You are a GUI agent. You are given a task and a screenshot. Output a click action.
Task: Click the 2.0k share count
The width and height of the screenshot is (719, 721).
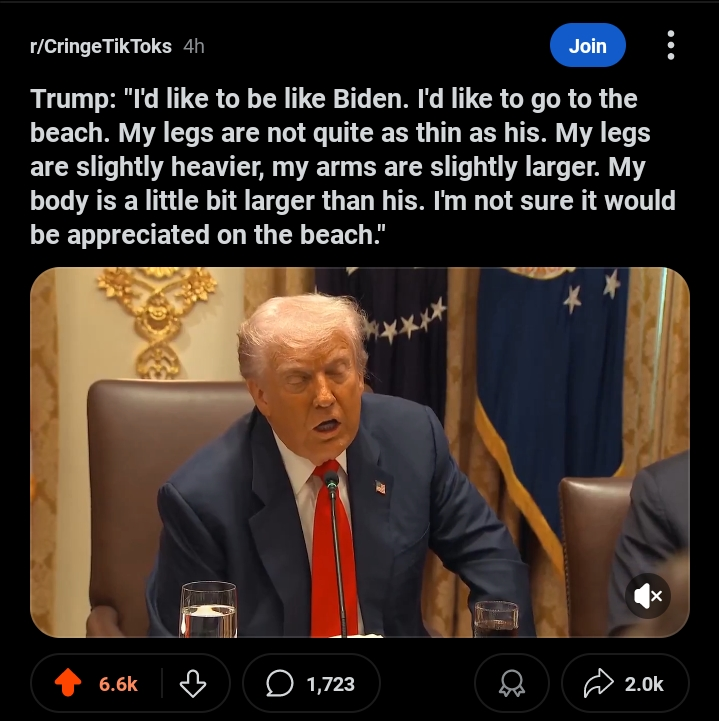coord(644,684)
